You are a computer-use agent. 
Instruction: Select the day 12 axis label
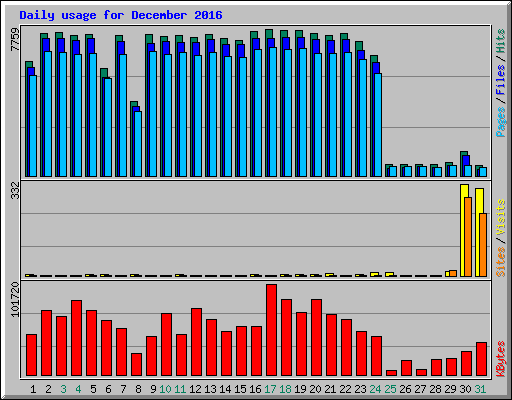tap(195, 389)
